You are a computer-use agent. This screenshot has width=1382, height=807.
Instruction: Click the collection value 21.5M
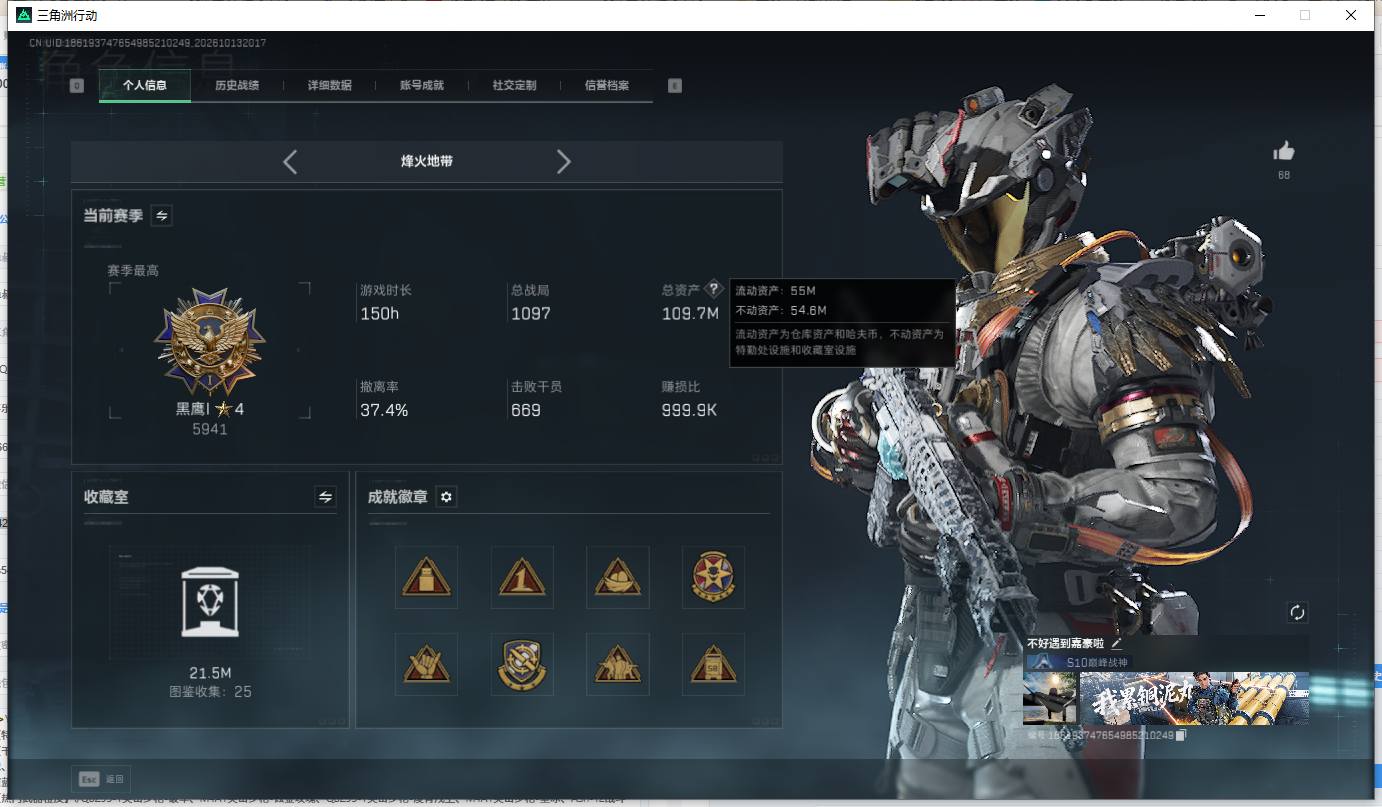coord(210,673)
